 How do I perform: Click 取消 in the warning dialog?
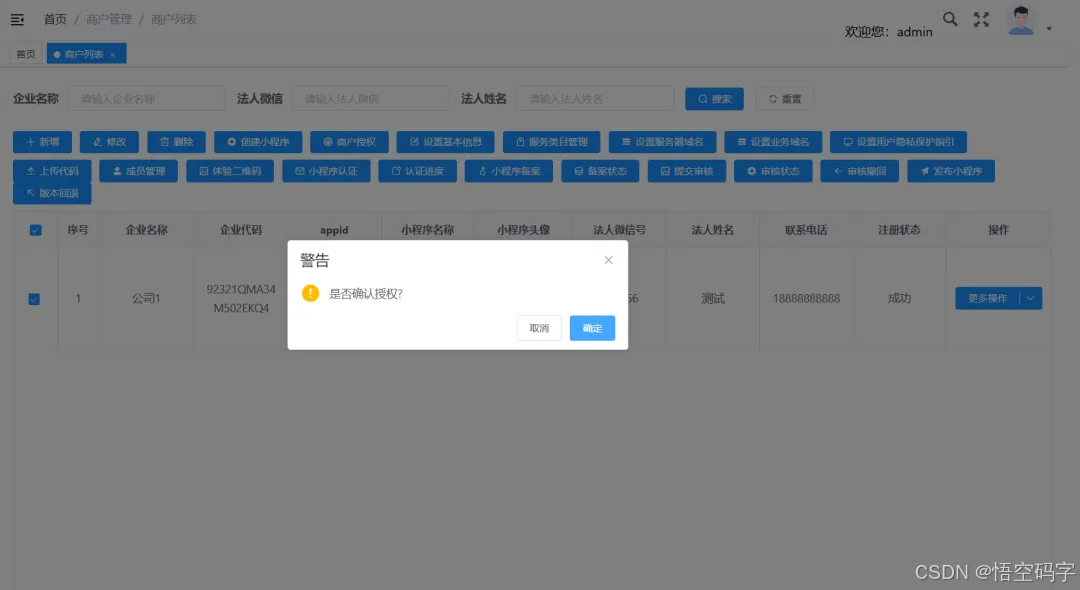pyautogui.click(x=539, y=328)
